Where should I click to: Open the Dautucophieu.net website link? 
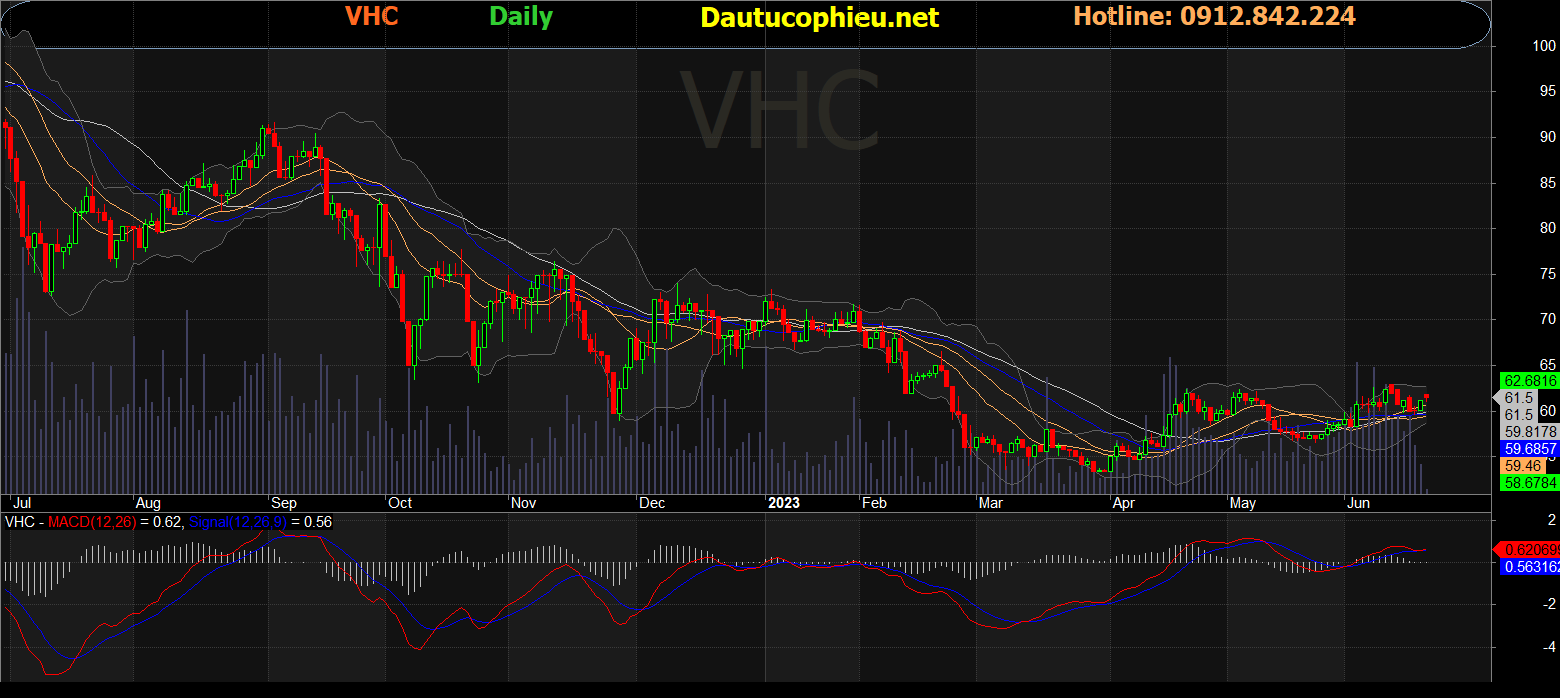tap(820, 18)
